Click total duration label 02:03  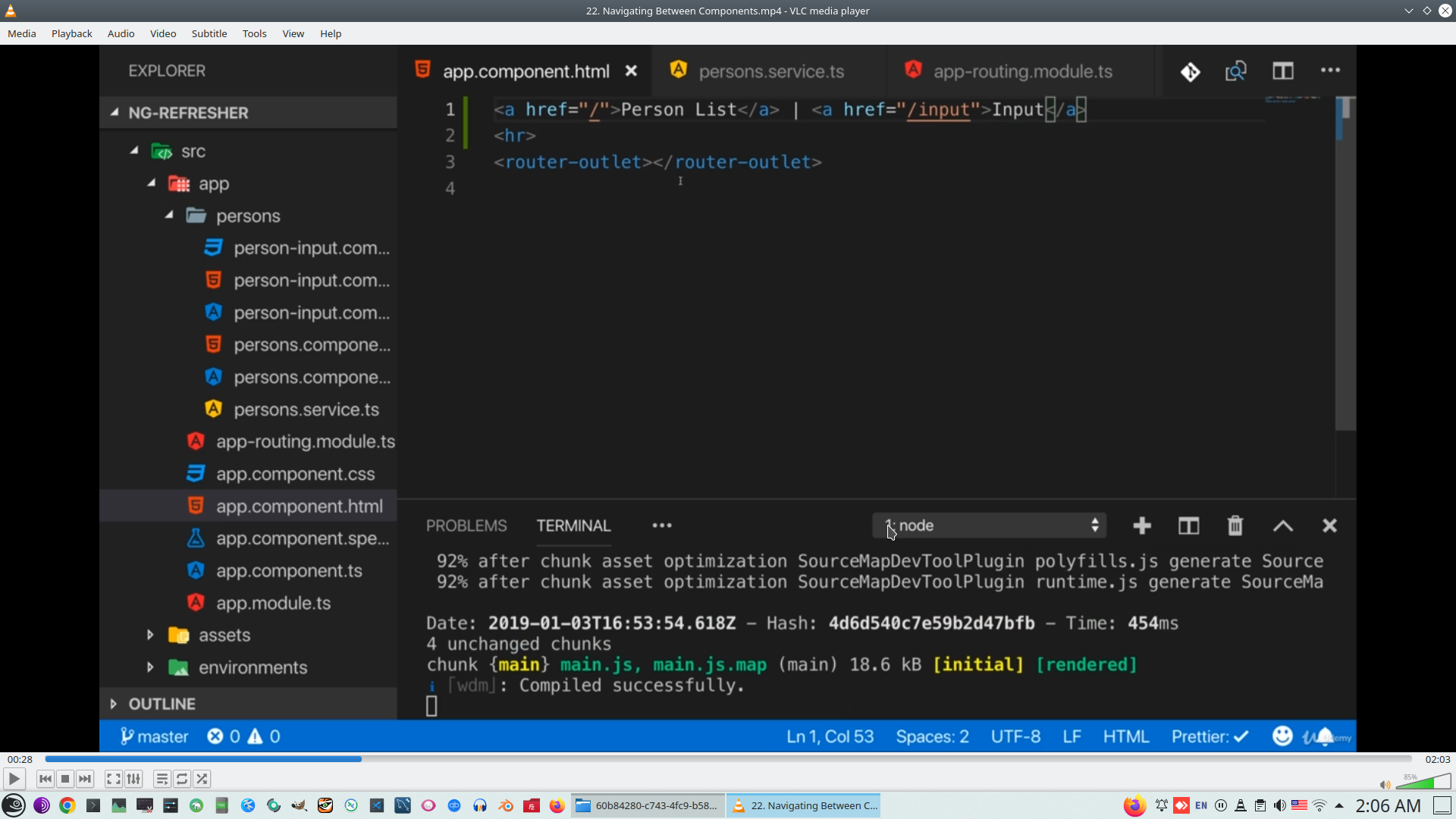click(1437, 759)
